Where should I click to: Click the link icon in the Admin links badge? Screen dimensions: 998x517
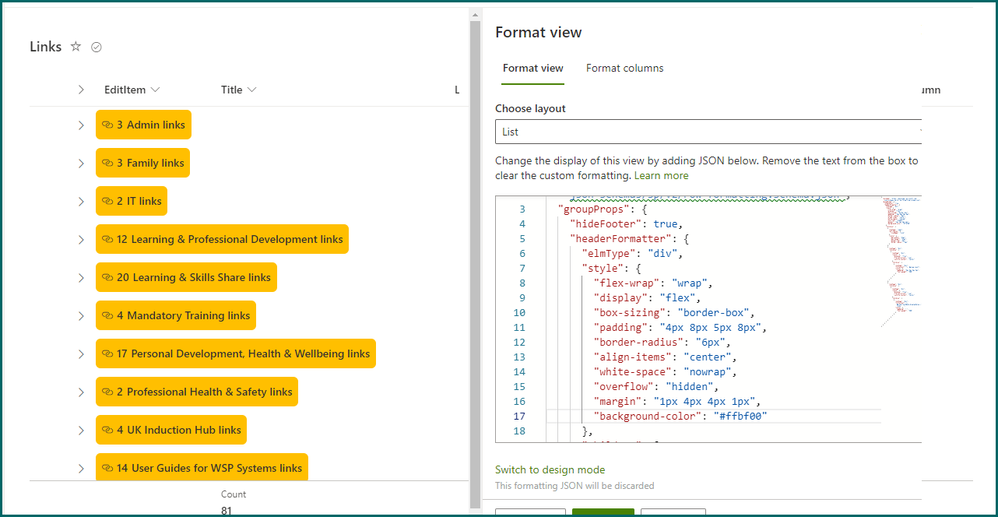tap(107, 125)
